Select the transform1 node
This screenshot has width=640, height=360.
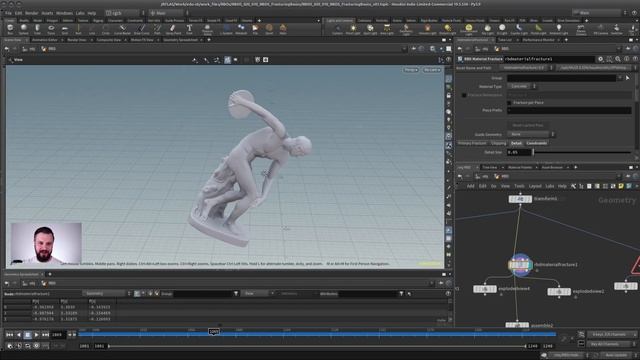(520, 199)
